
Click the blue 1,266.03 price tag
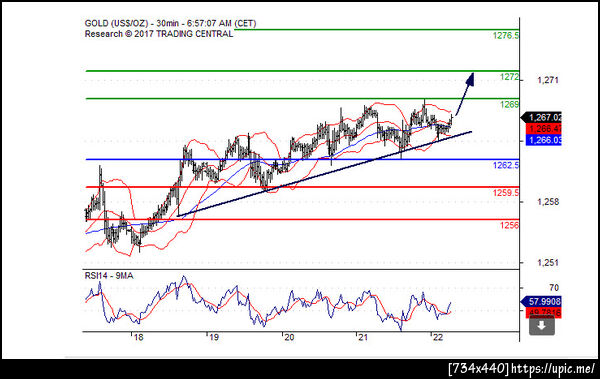(x=544, y=140)
